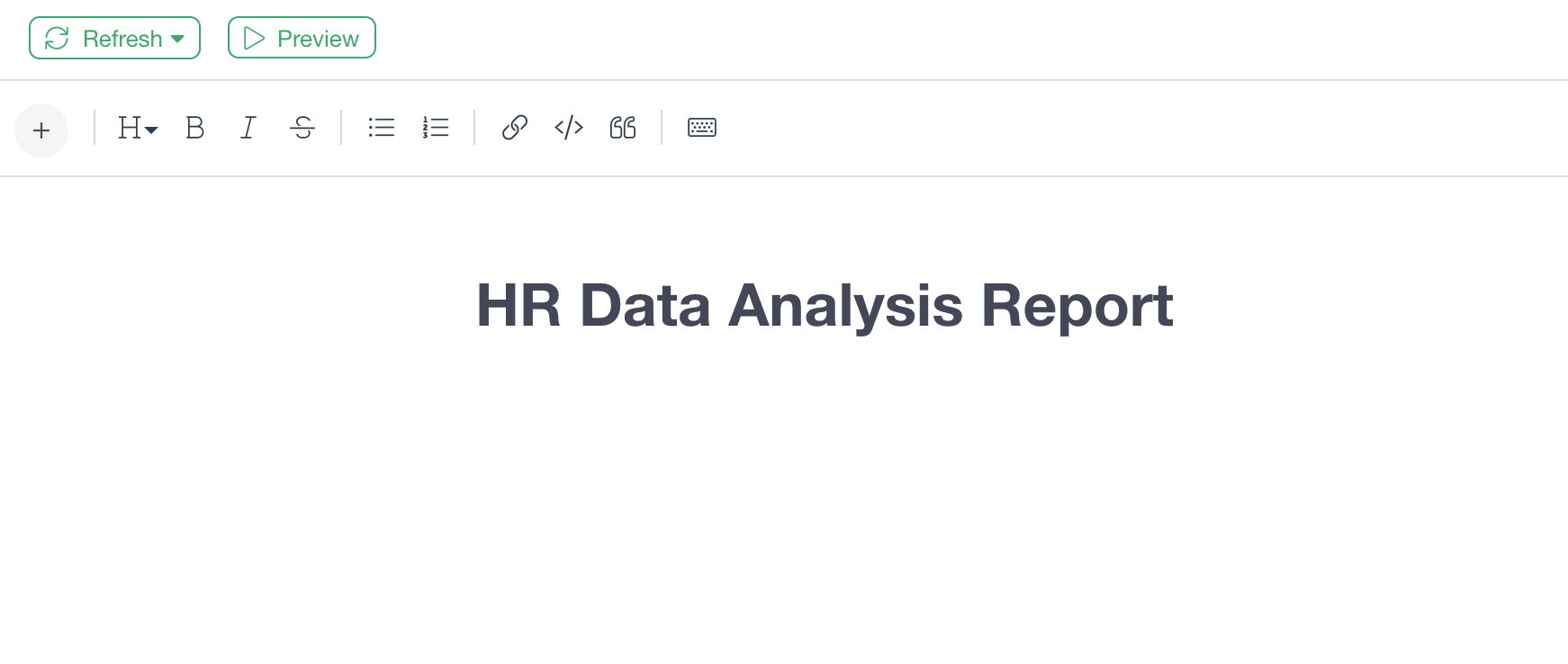Toggle italic formatting
The height and width of the screenshot is (664, 1568).
[248, 128]
